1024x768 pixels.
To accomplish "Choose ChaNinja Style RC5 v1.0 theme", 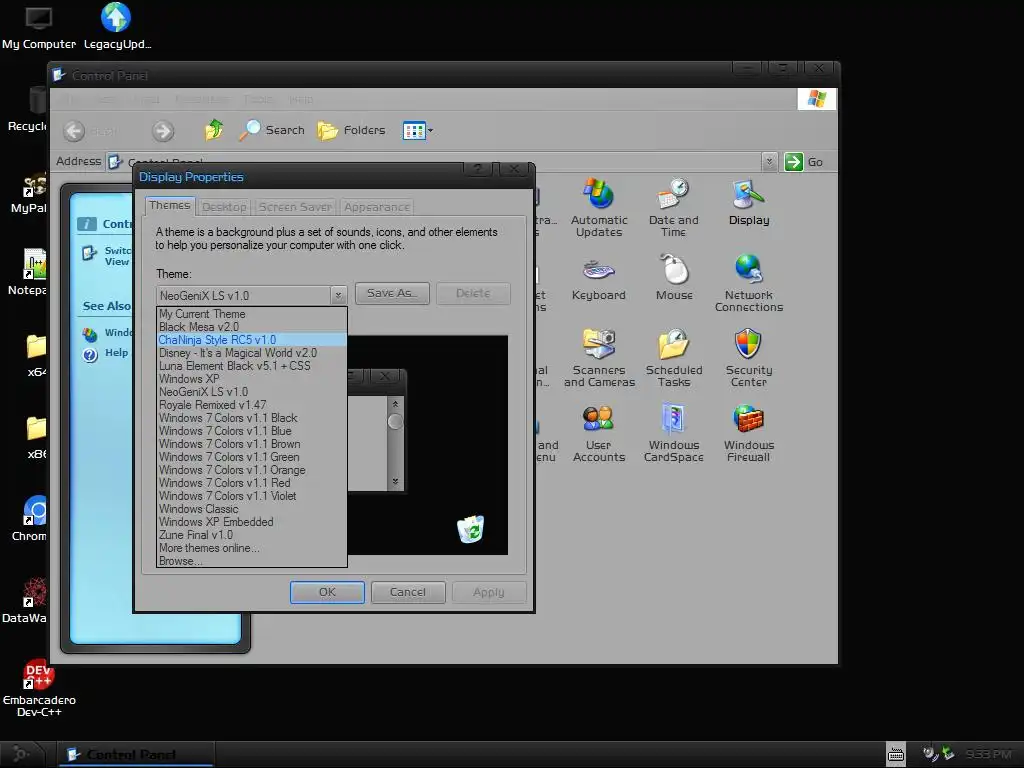I will [251, 340].
